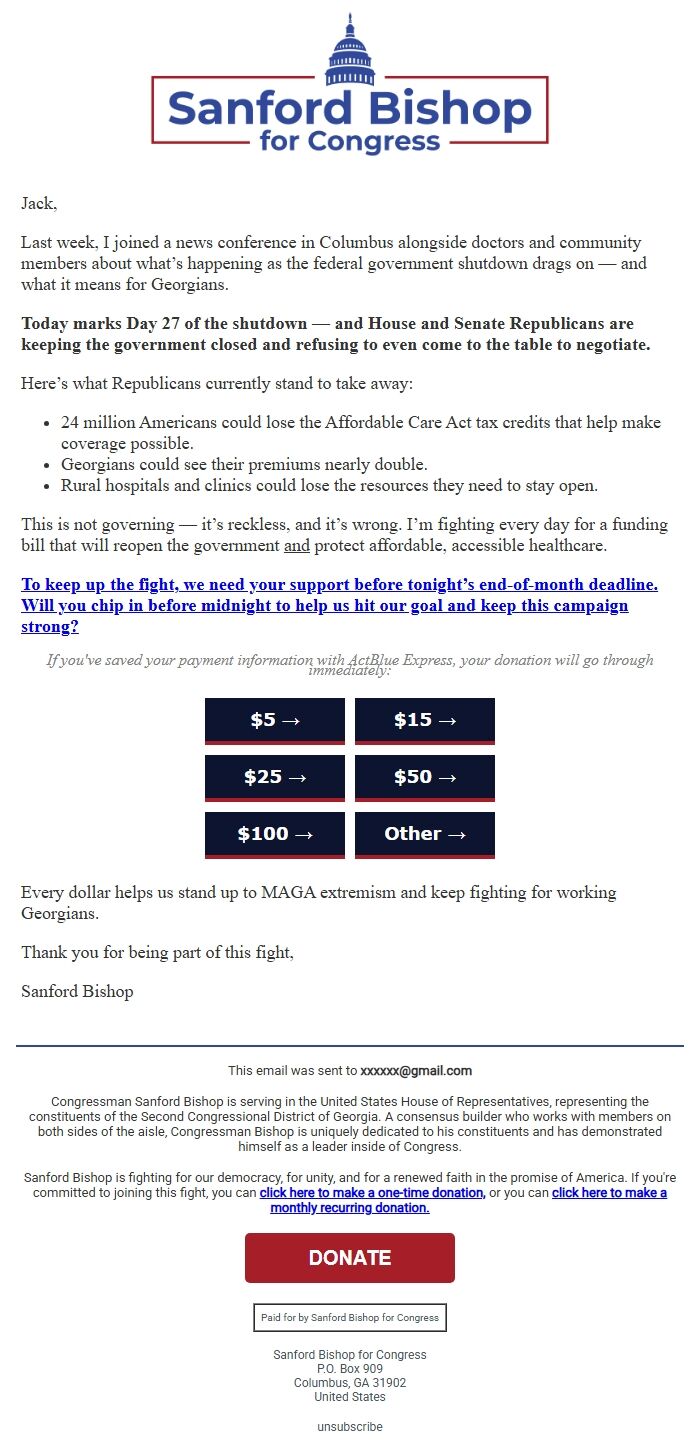
Task: Select the Other donation amount option
Action: 424,834
